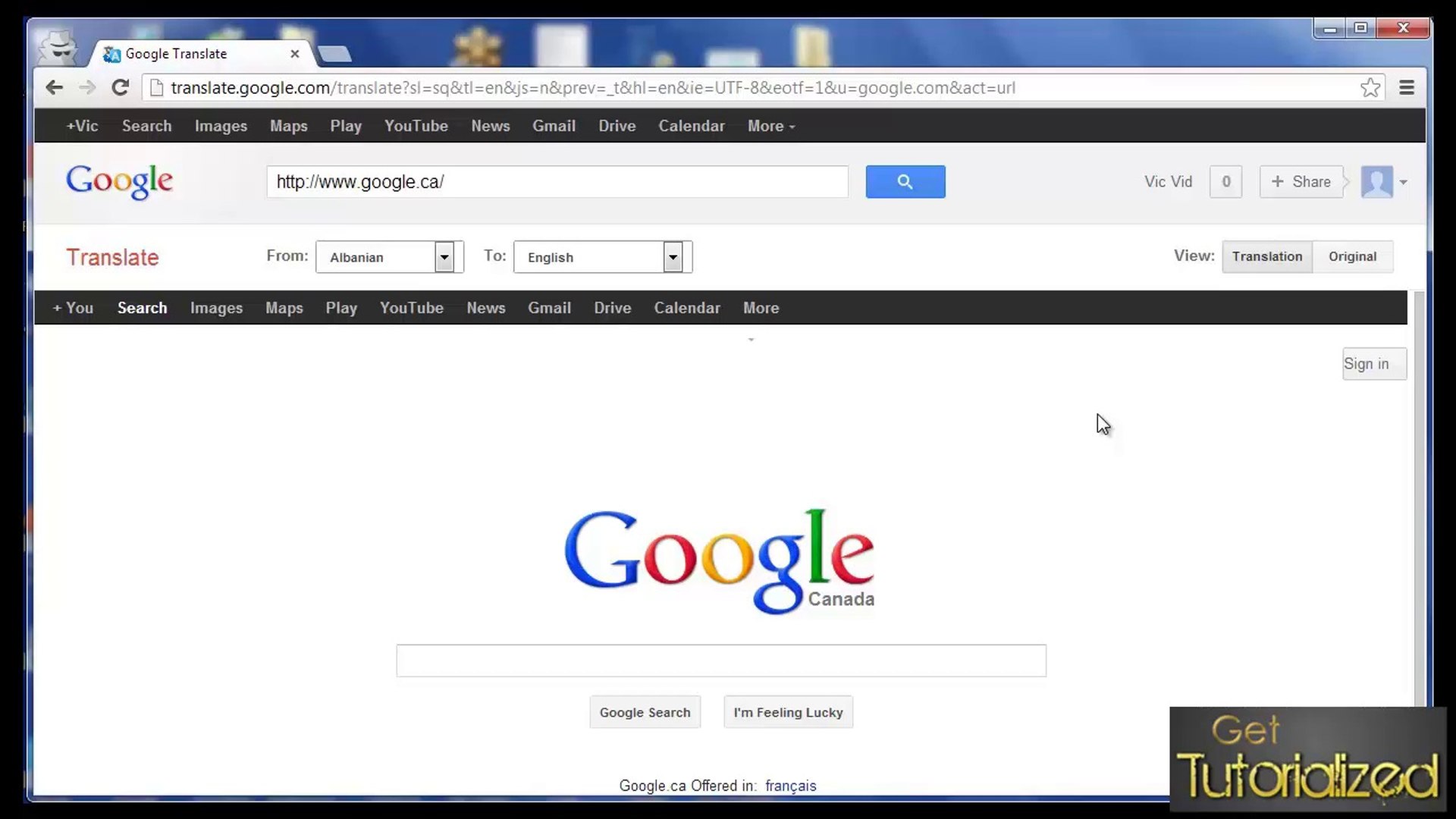Viewport: 1456px width, 819px height.
Task: Enable the Translation view
Action: point(1266,256)
